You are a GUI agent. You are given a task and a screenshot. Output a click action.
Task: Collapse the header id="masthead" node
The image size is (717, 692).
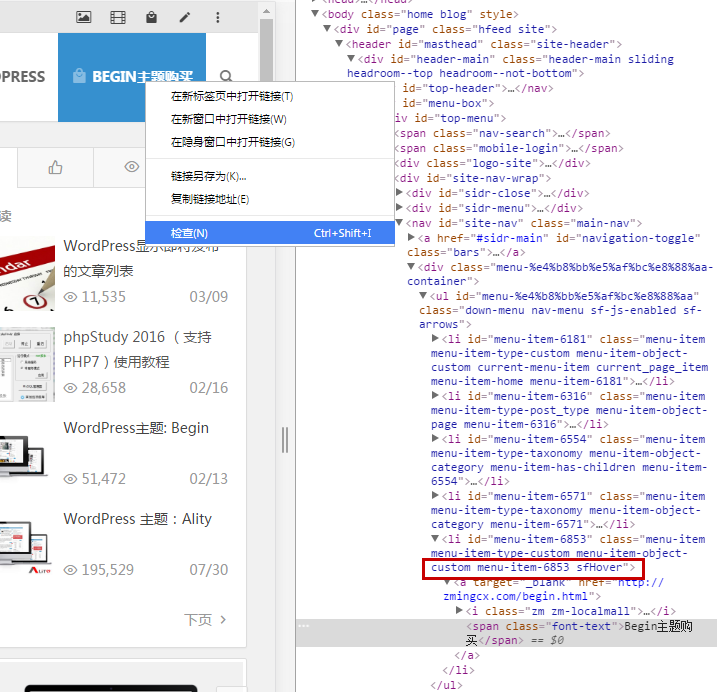point(339,43)
